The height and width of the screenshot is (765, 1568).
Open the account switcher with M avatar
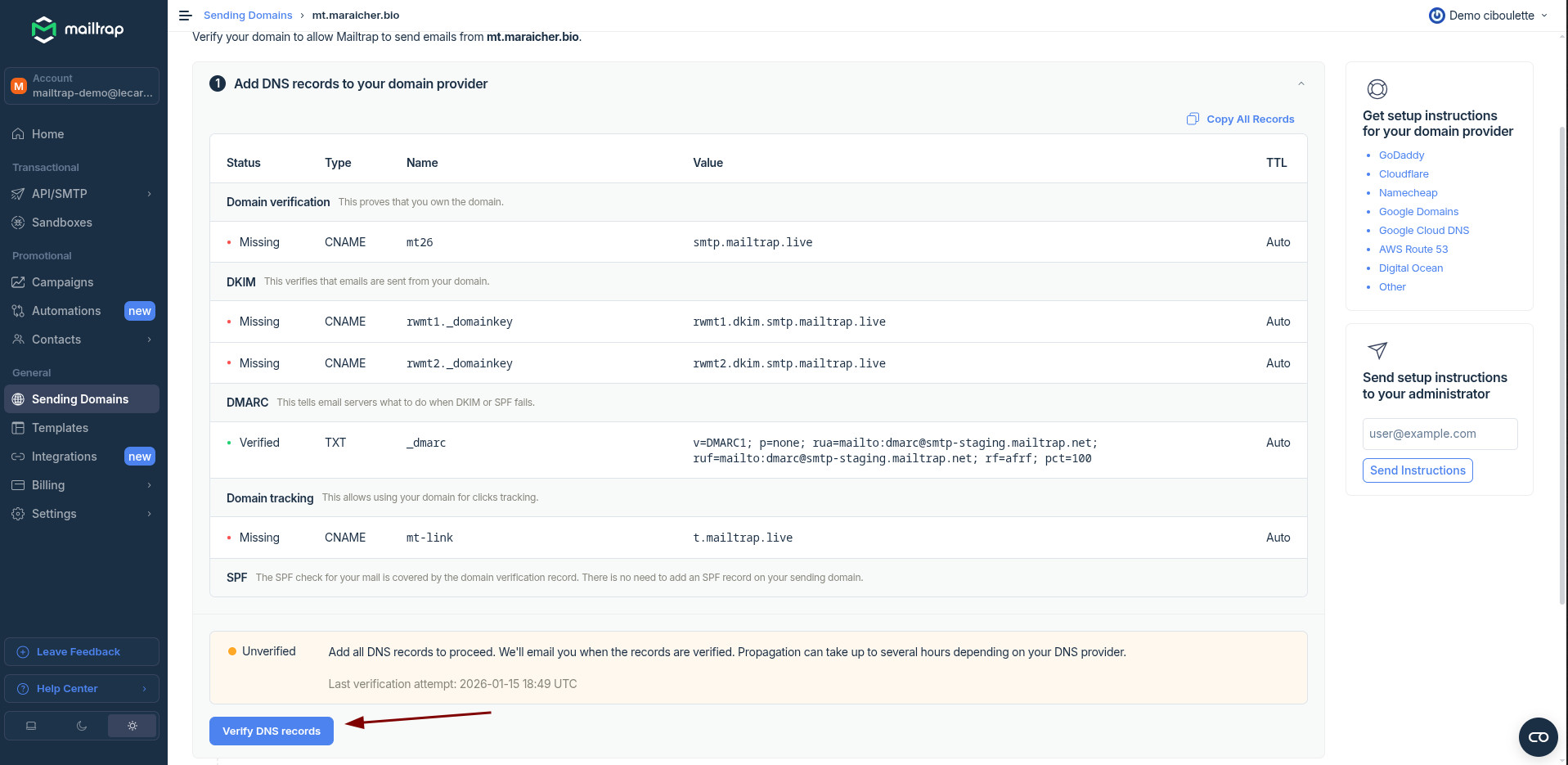point(81,86)
